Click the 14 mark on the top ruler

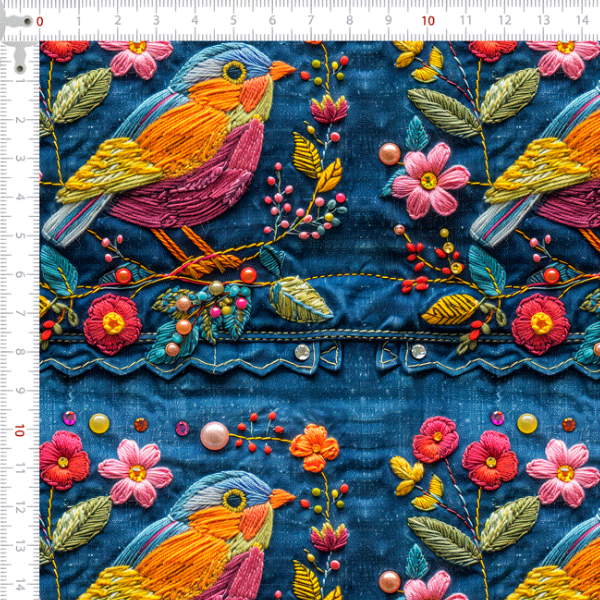coord(583,21)
